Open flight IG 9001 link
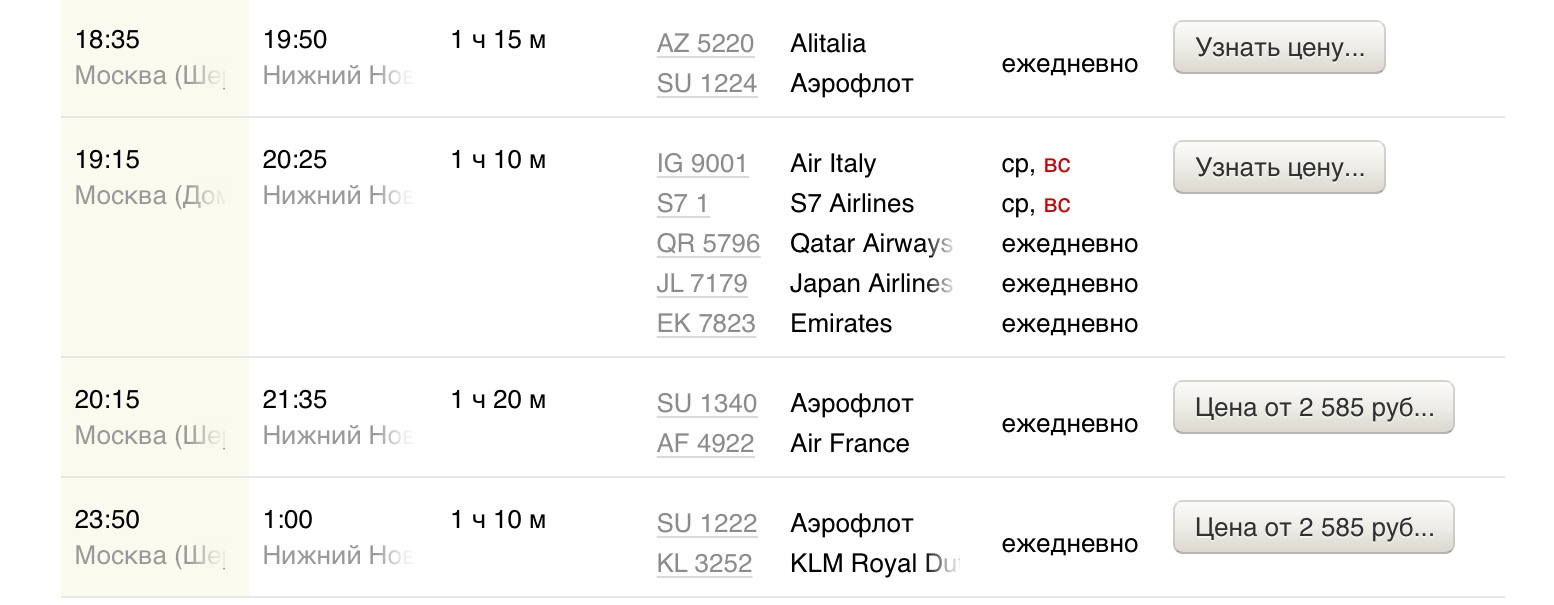Screen dimensions: 1554x605 pos(702,164)
